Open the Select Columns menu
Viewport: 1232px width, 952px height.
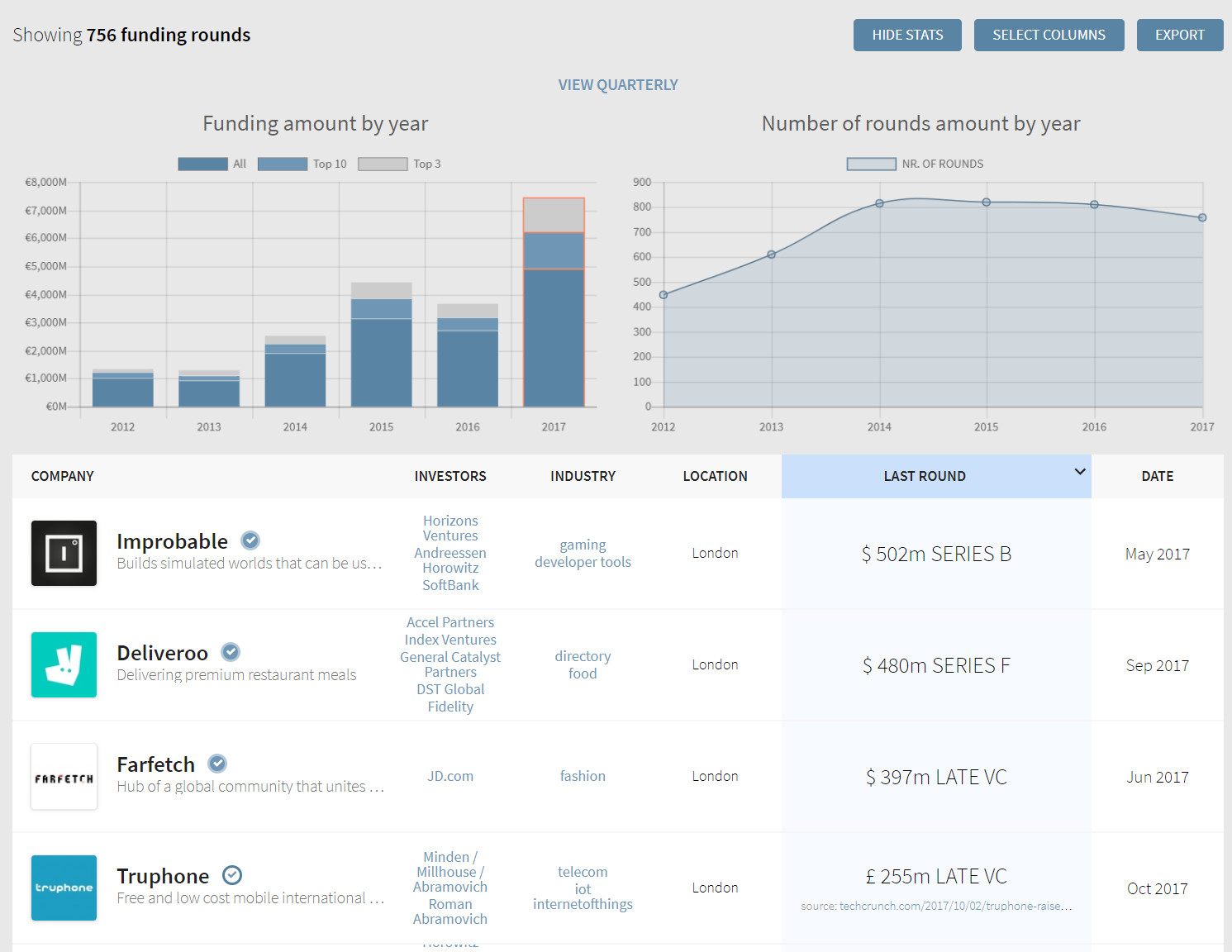pyautogui.click(x=1049, y=35)
